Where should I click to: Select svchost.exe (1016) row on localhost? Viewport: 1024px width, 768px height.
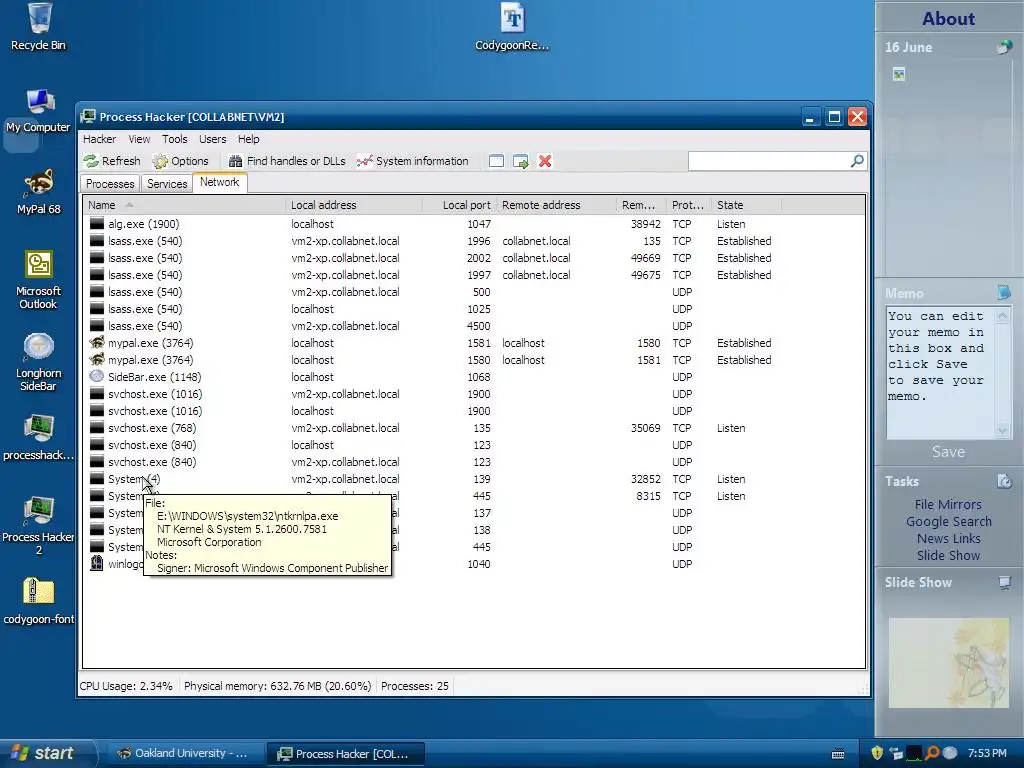(473, 411)
